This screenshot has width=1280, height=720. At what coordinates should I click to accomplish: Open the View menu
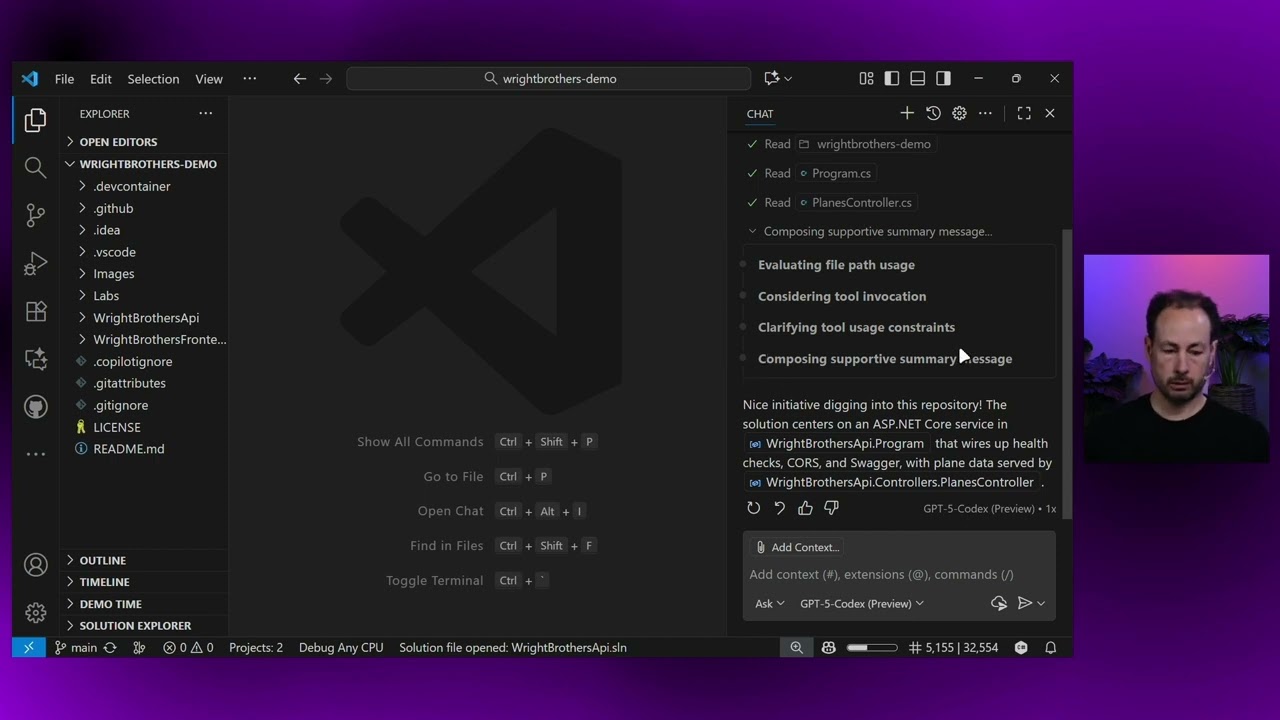click(x=209, y=78)
